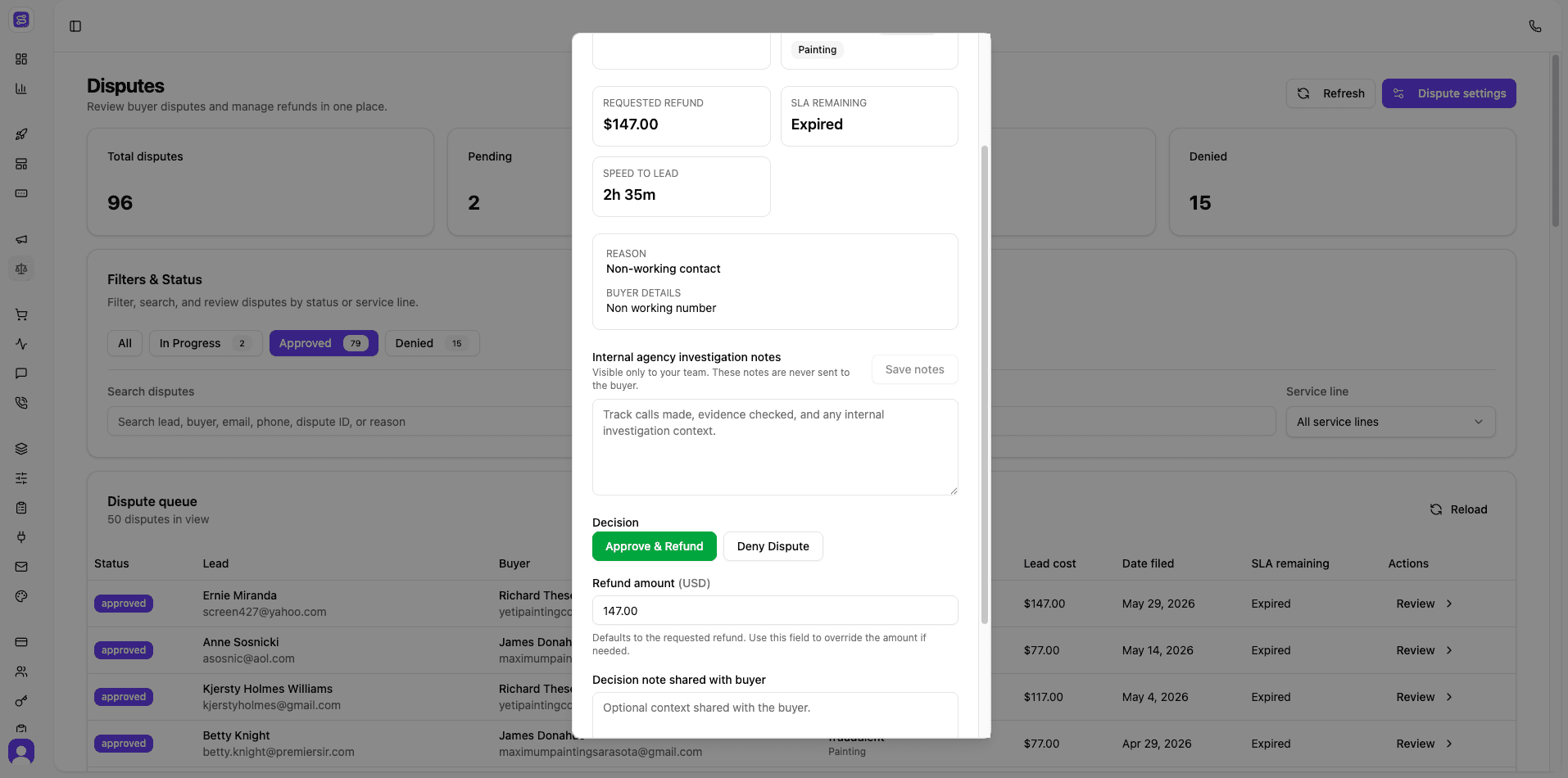The width and height of the screenshot is (1568, 778).
Task: Select the In Progress filter tab
Action: click(x=206, y=343)
